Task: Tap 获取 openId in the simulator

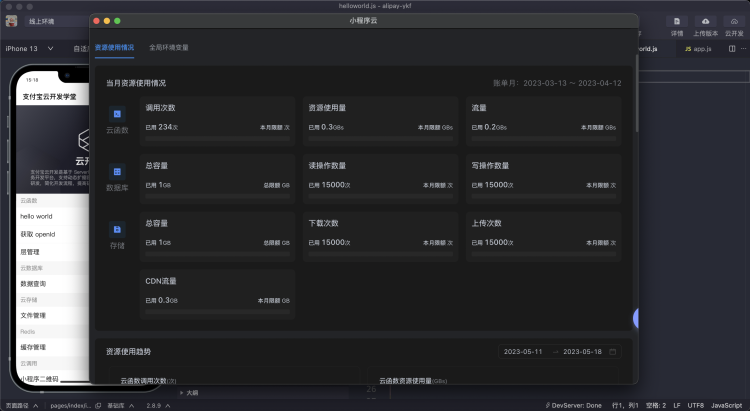Action: click(x=53, y=234)
